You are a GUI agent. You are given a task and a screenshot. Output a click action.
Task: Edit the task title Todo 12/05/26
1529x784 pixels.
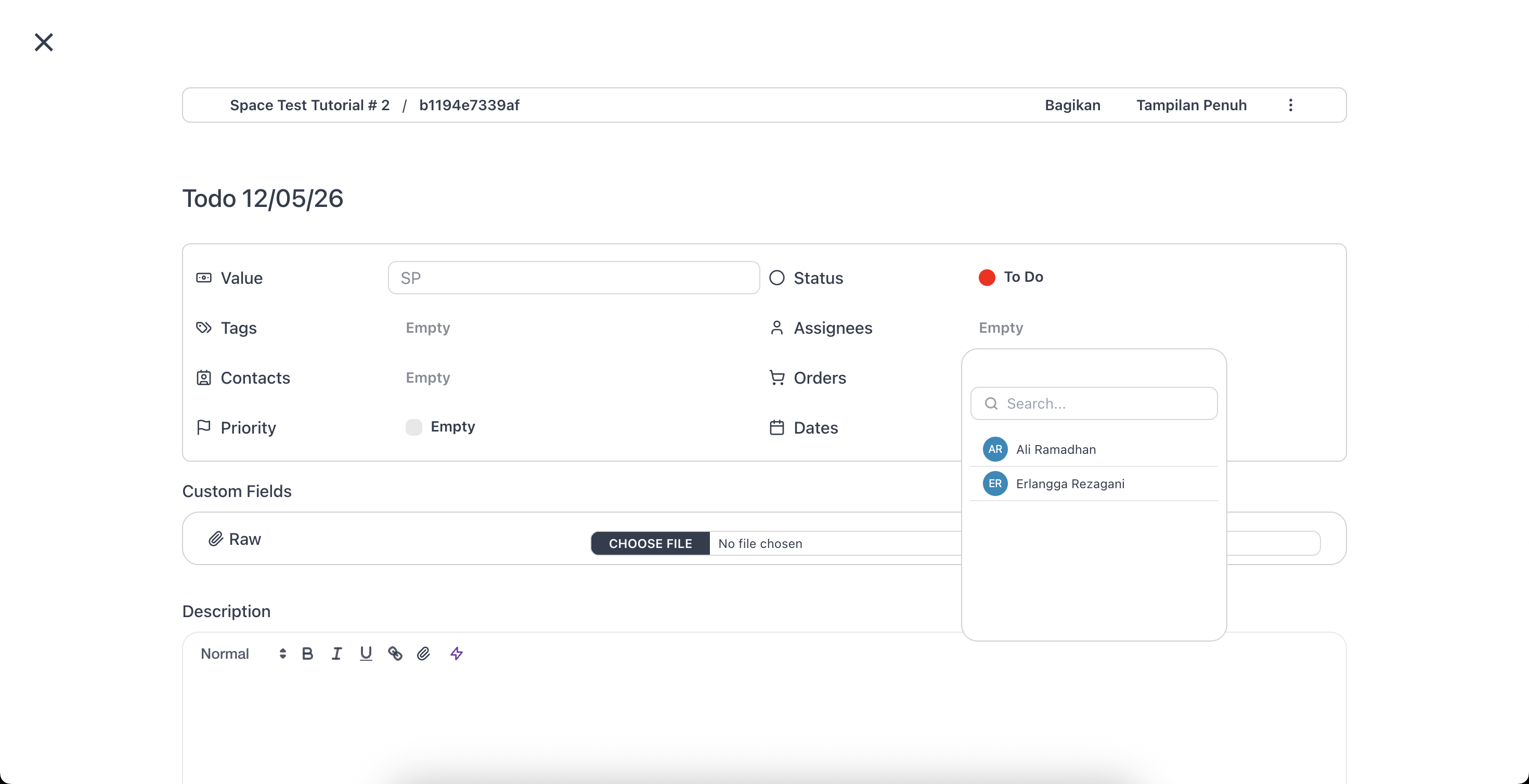coord(263,198)
